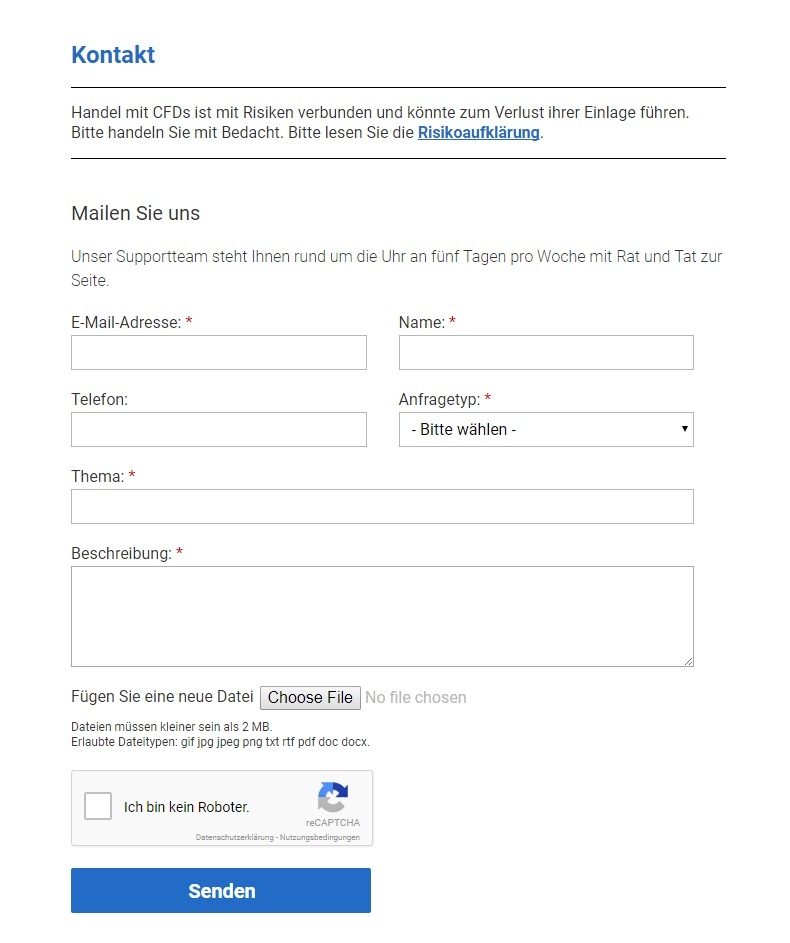
Task: Click the reCAPTCHA logo icon
Action: [x=333, y=798]
